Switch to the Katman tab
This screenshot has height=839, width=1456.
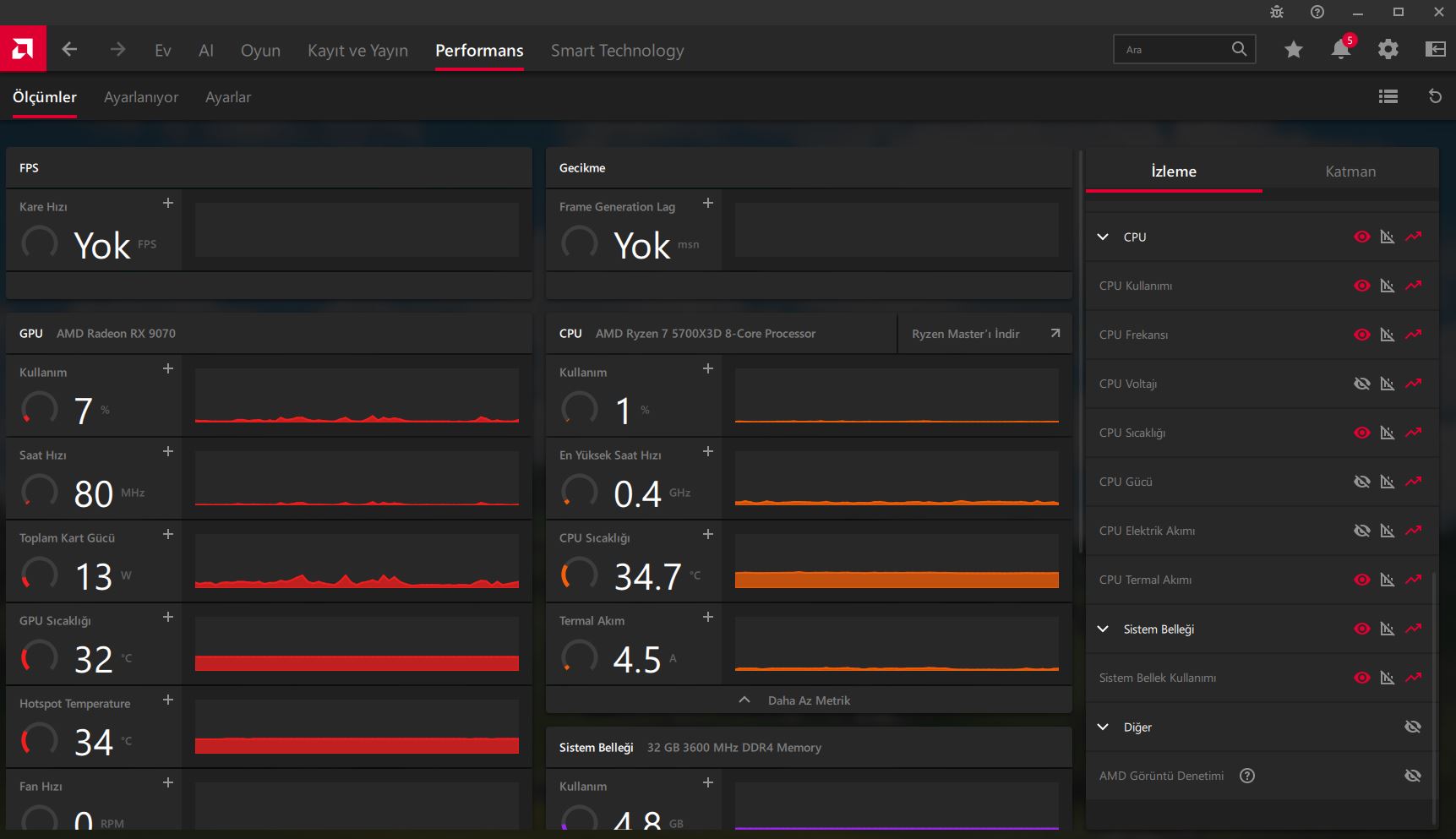(x=1350, y=172)
